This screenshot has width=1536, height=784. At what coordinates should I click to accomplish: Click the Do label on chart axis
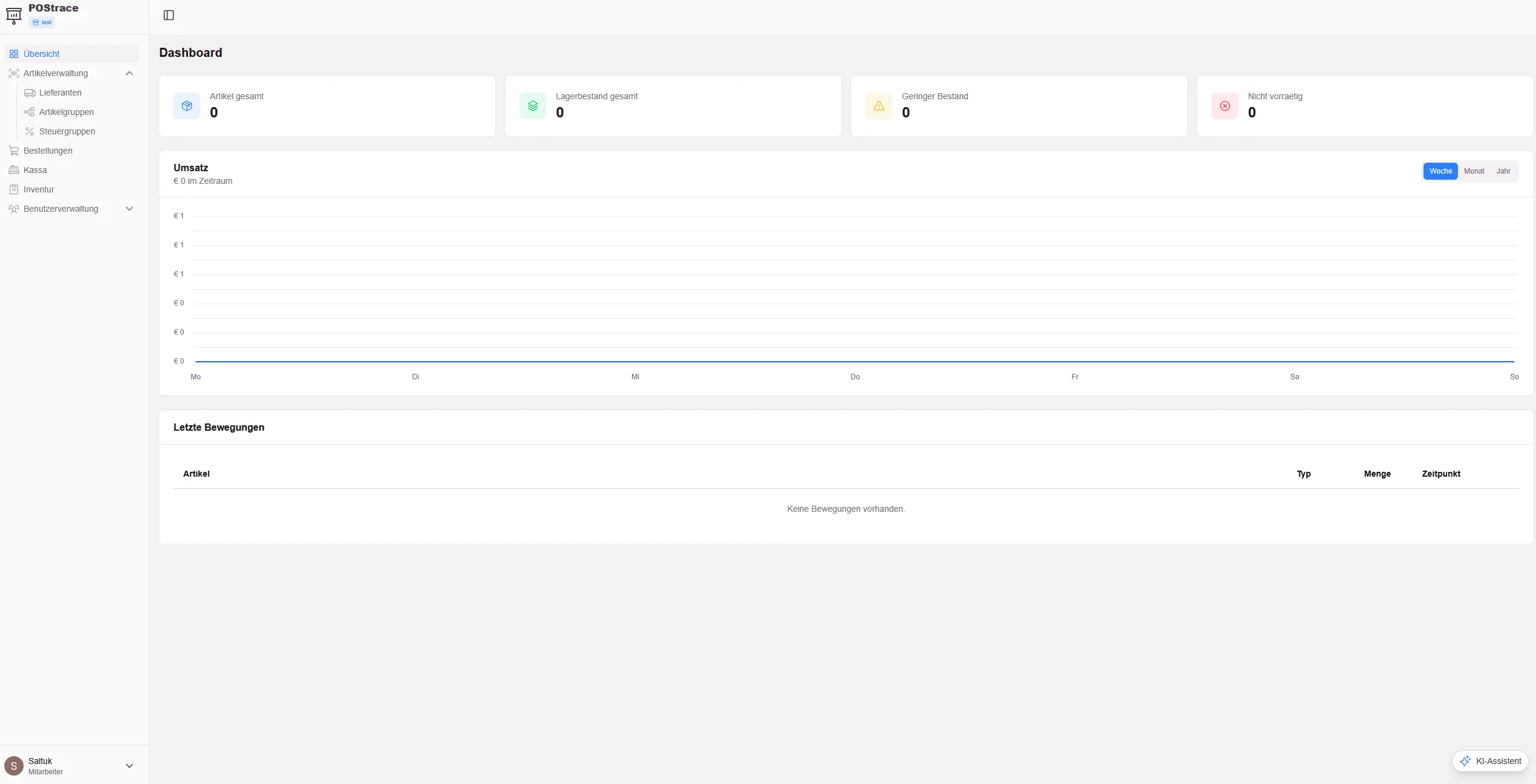855,377
